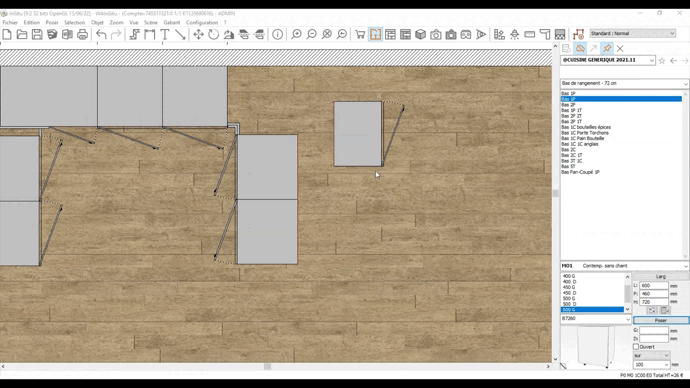Open the B7260 reference dropdown
Viewport: 690px width, 388px height.
[x=596, y=318]
